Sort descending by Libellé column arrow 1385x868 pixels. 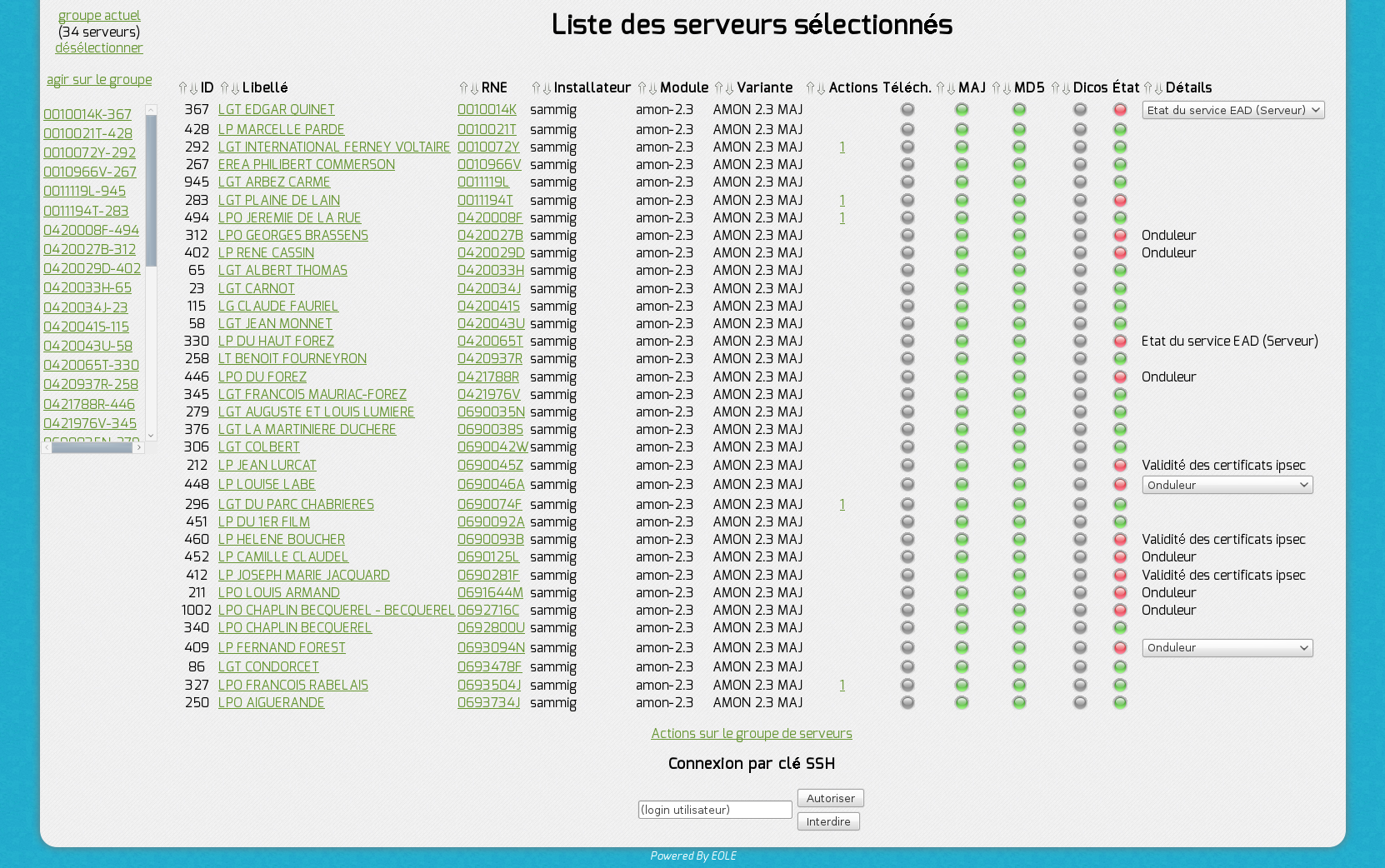coord(236,88)
